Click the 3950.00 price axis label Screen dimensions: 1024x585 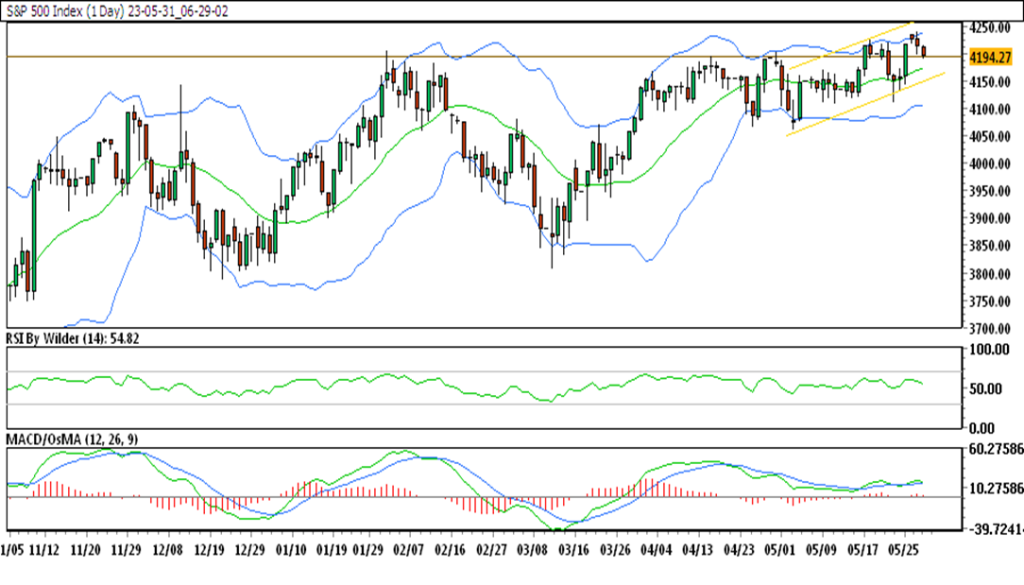(990, 192)
